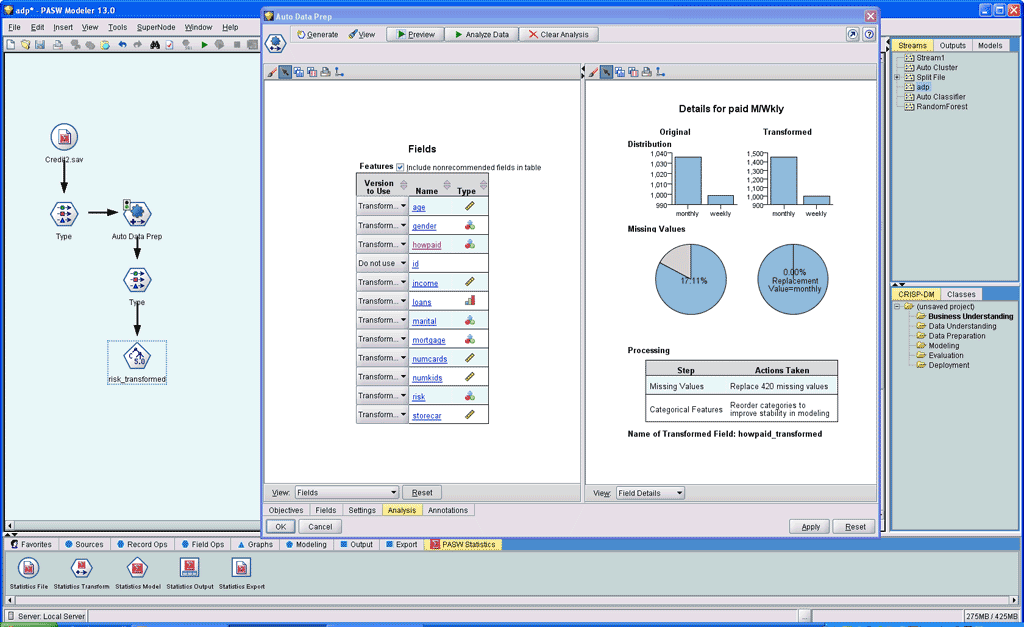Switch to the Settings tab
The width and height of the screenshot is (1024, 627).
pyautogui.click(x=362, y=510)
